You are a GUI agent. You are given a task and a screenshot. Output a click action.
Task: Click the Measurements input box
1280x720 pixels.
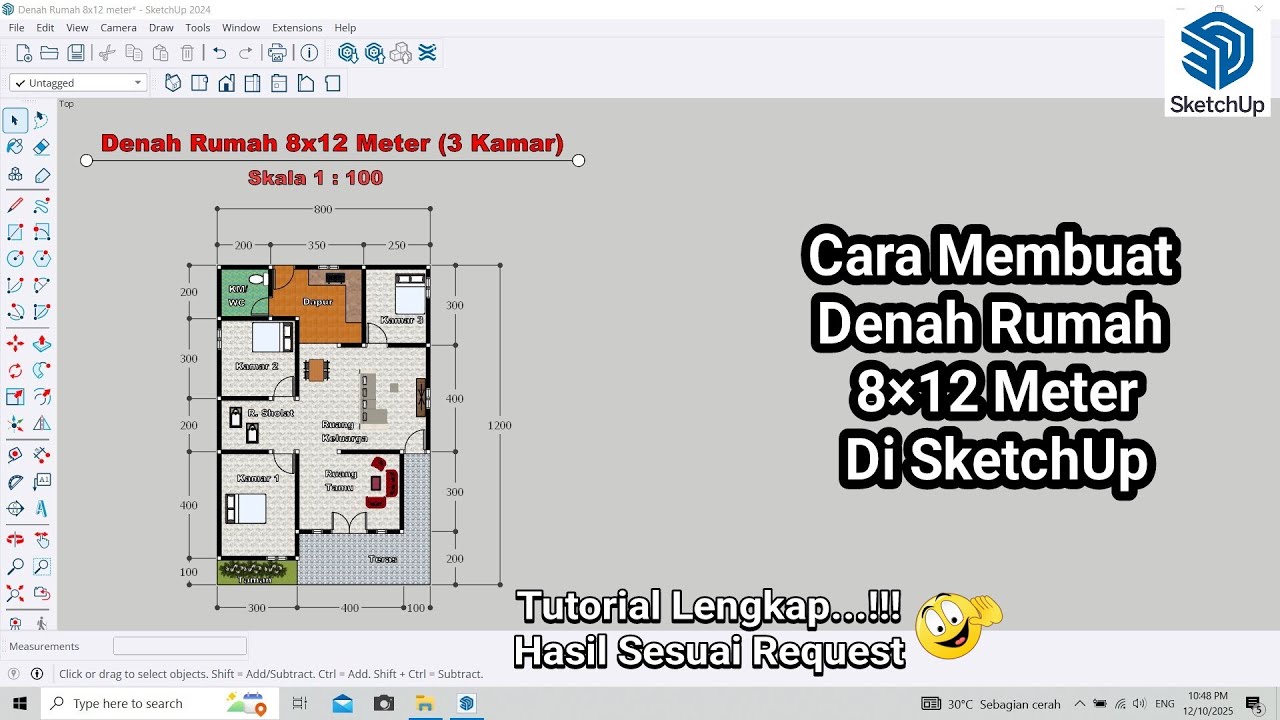pos(180,646)
